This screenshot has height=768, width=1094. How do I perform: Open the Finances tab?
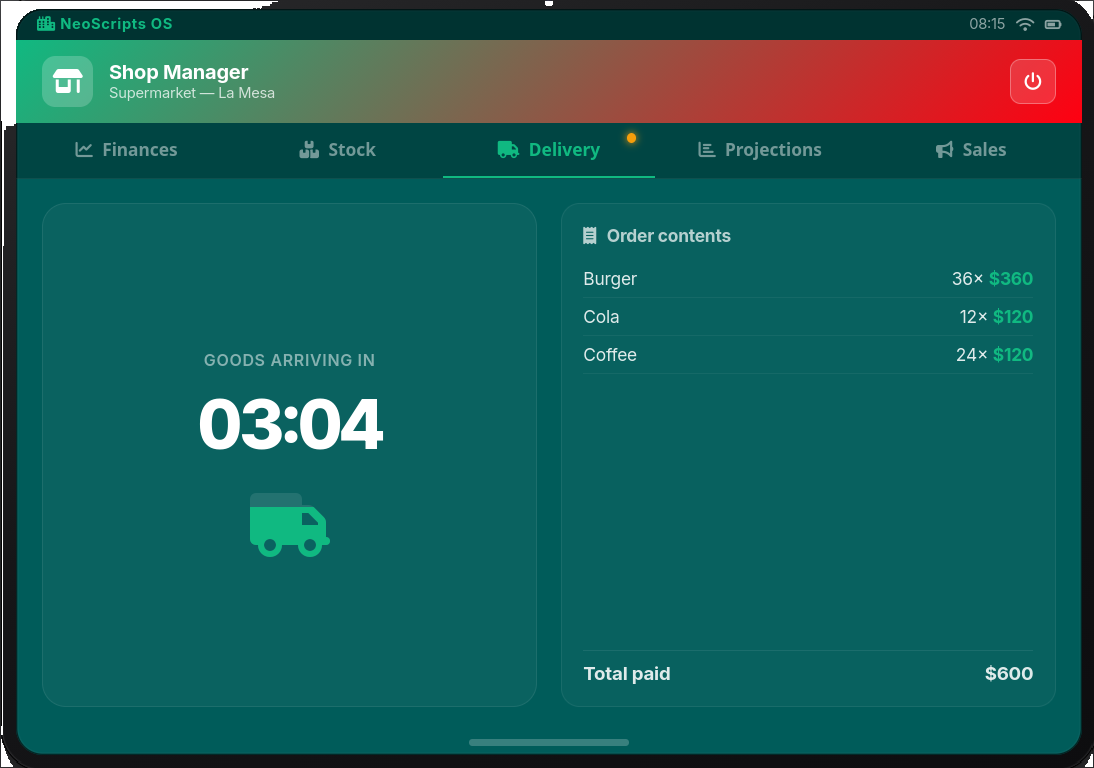[126, 149]
